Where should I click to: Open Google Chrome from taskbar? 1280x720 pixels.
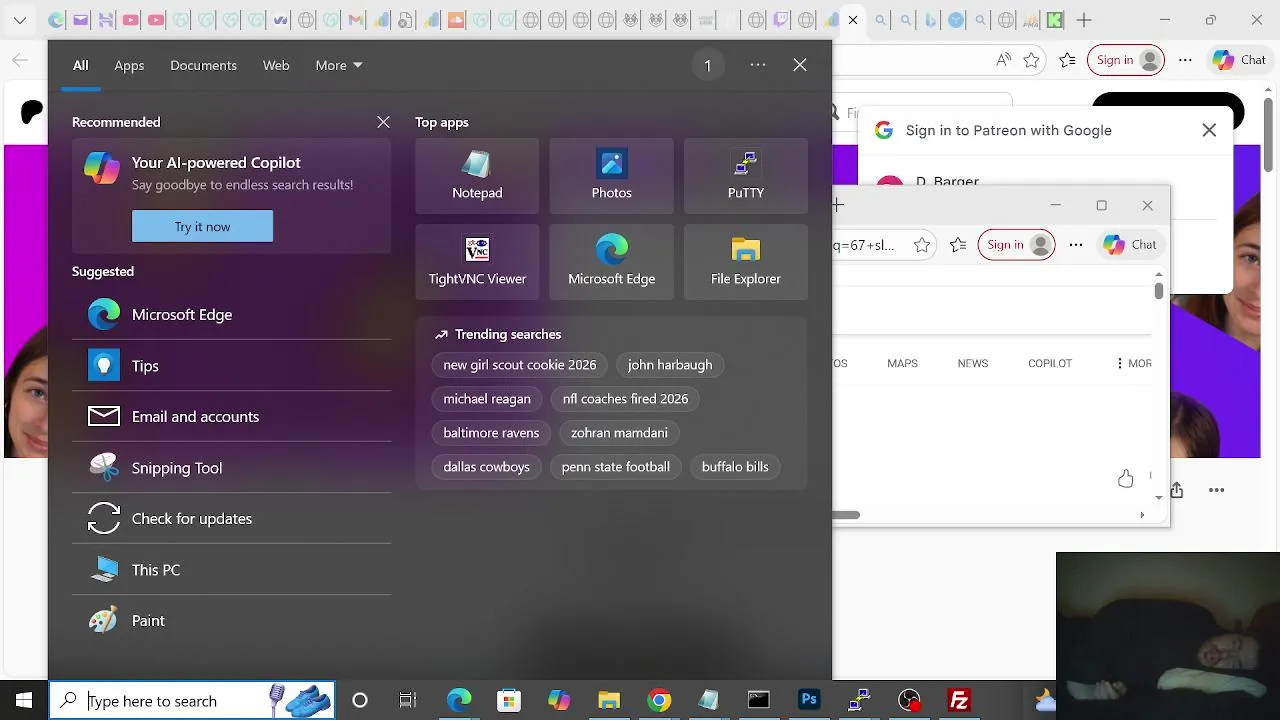click(659, 700)
